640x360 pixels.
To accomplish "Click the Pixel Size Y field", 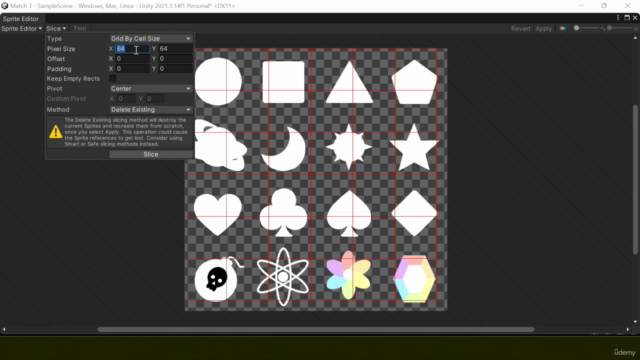I will pos(176,49).
